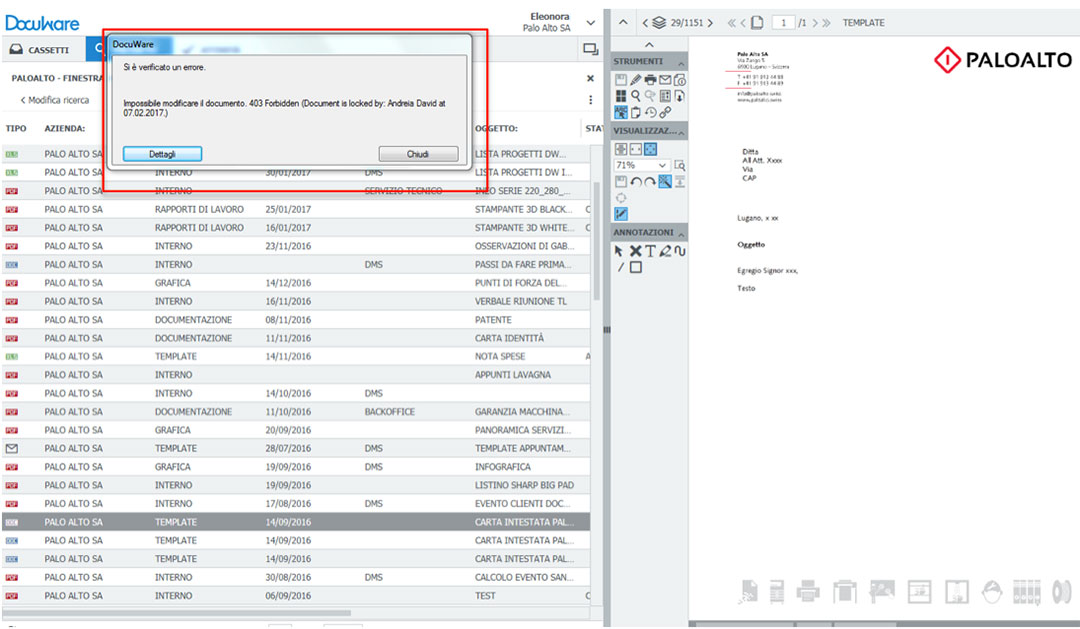Select the freehand curve annotation tool
This screenshot has height=629, width=1080.
(680, 251)
